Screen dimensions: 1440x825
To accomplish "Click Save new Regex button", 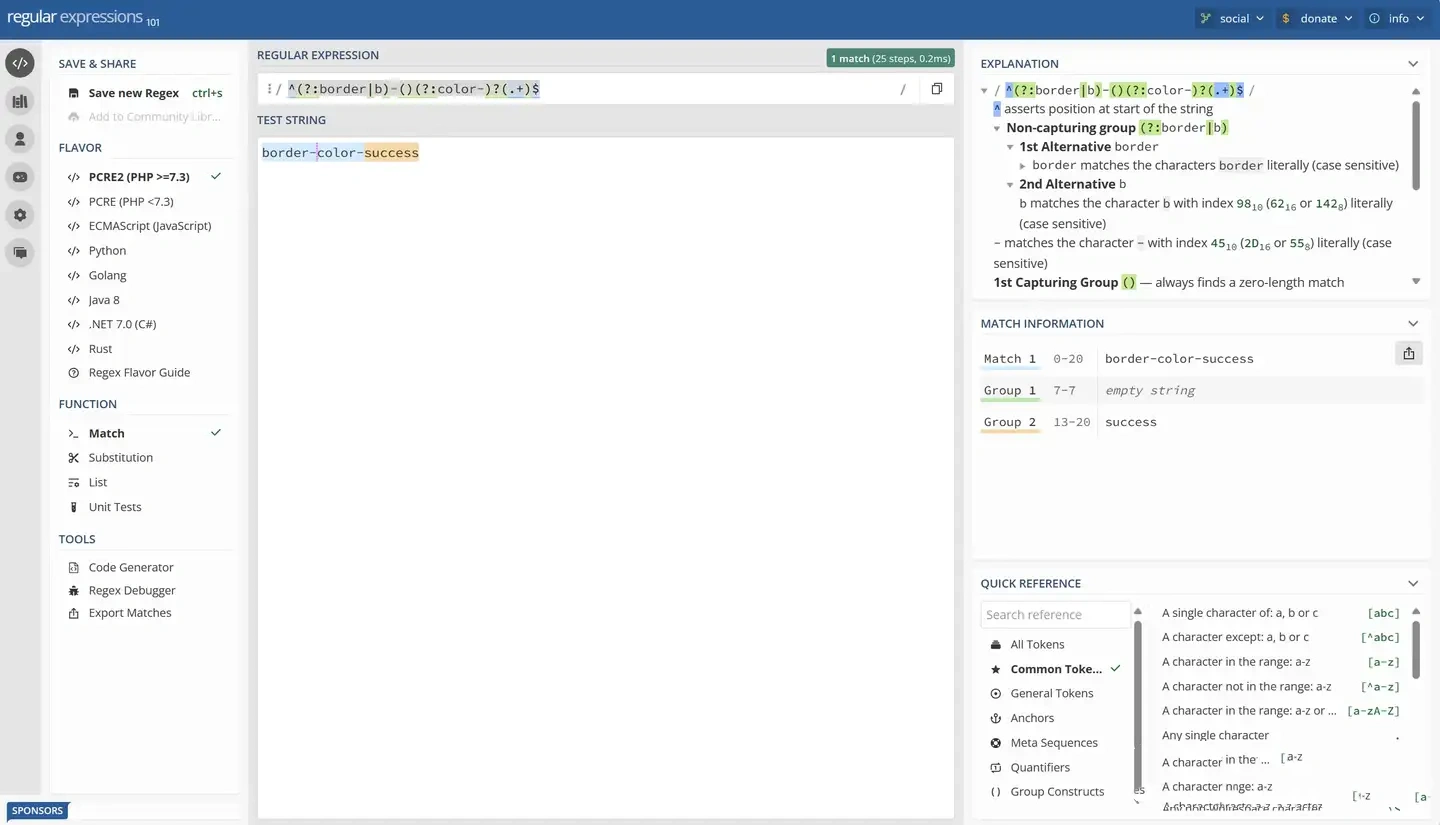I will 133,93.
